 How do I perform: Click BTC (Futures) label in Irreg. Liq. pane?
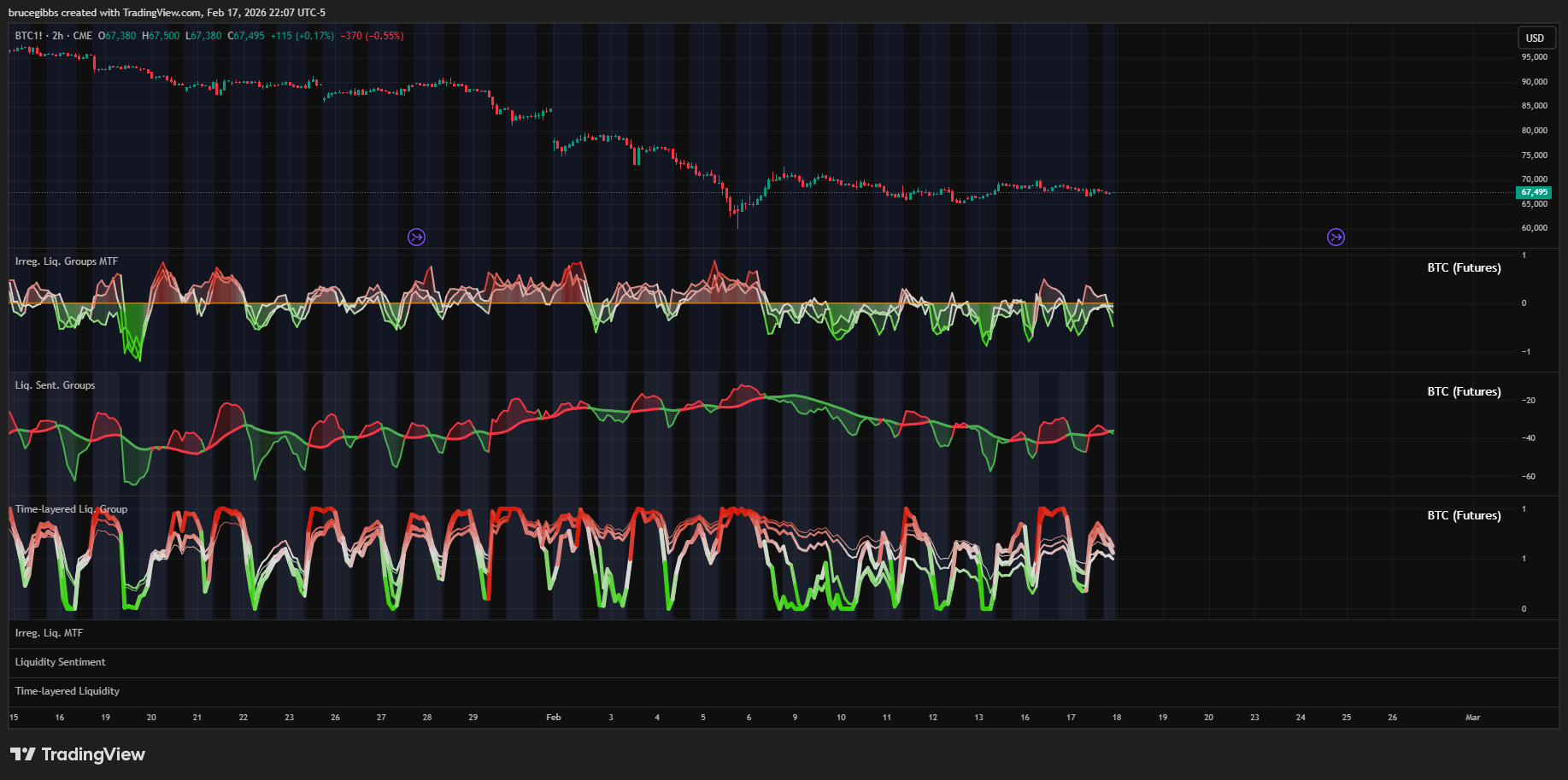click(1464, 267)
